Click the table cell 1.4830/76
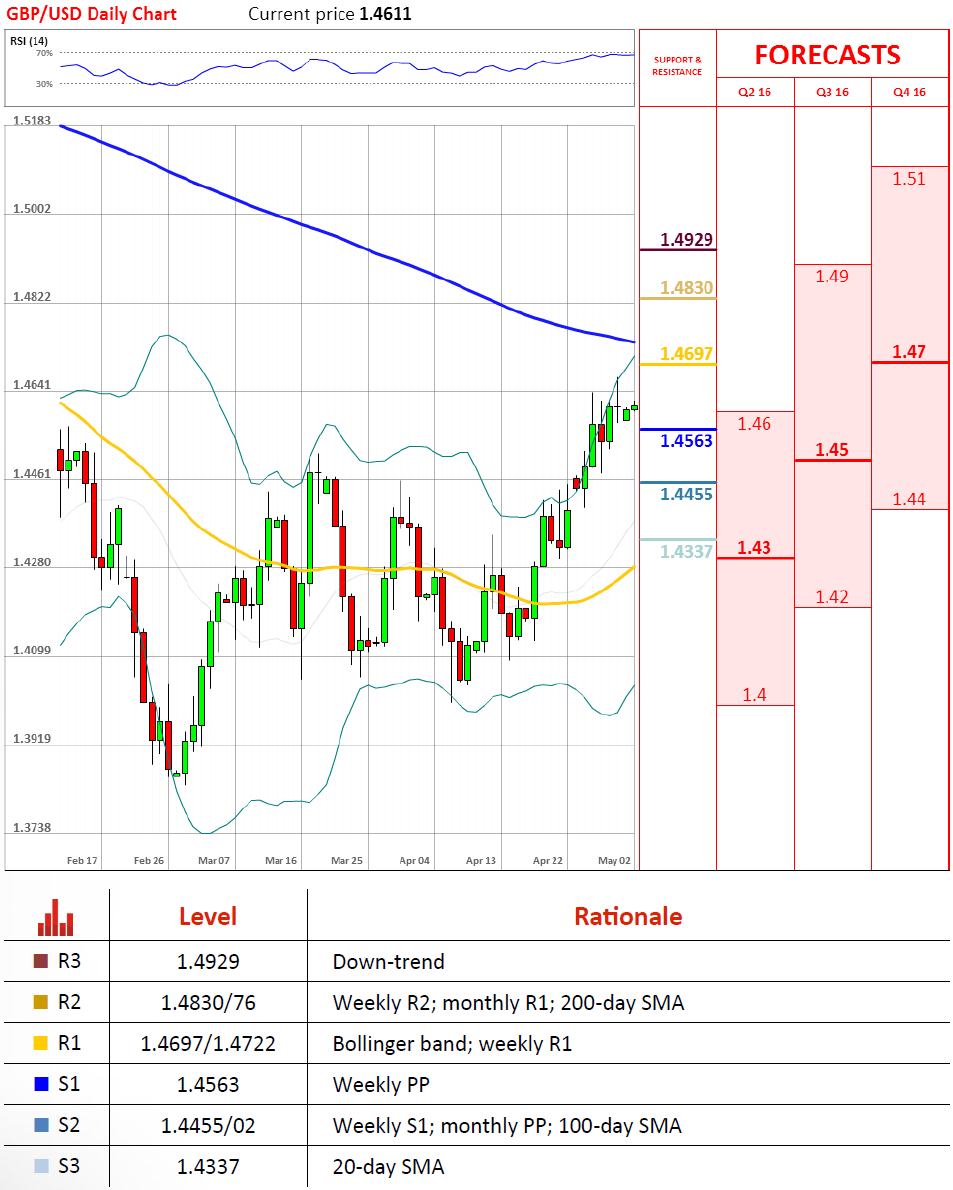 click(208, 1003)
